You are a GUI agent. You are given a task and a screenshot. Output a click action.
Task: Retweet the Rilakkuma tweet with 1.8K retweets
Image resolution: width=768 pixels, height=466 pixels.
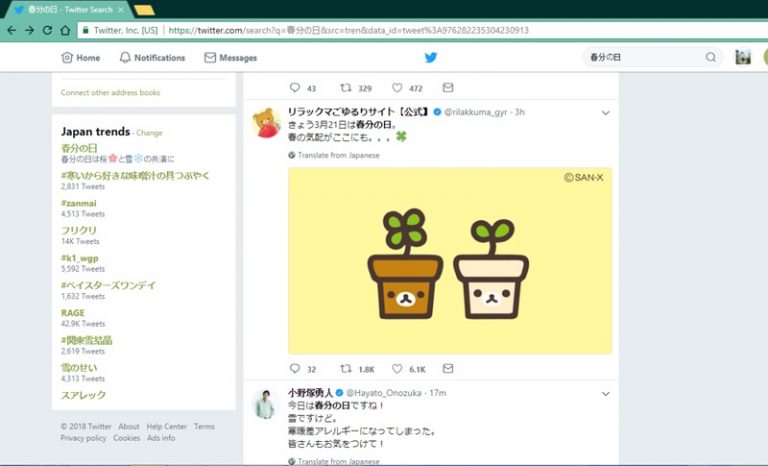tap(346, 368)
